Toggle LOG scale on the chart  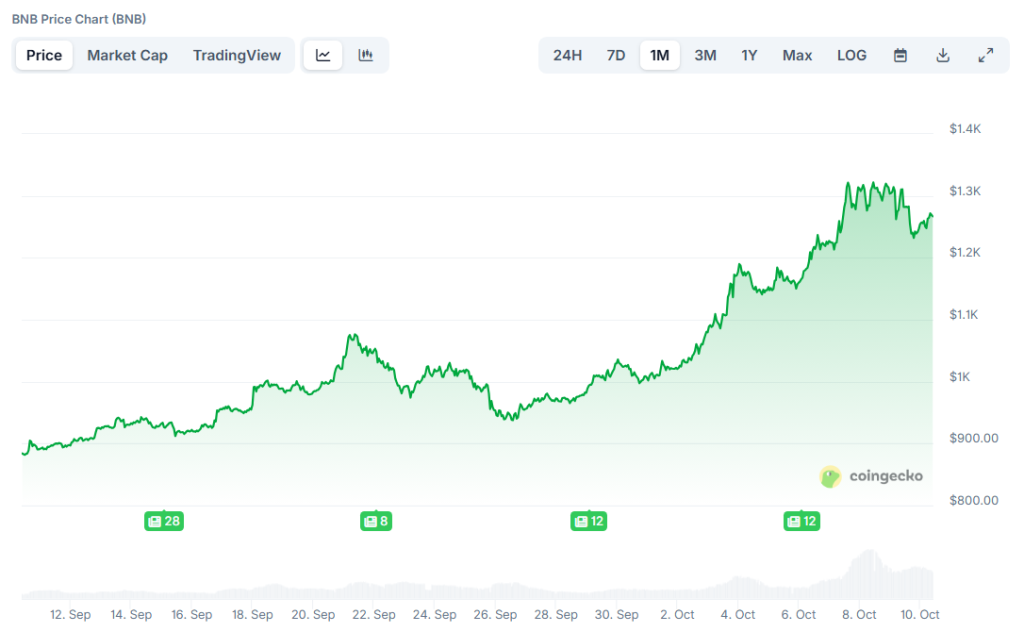(852, 55)
